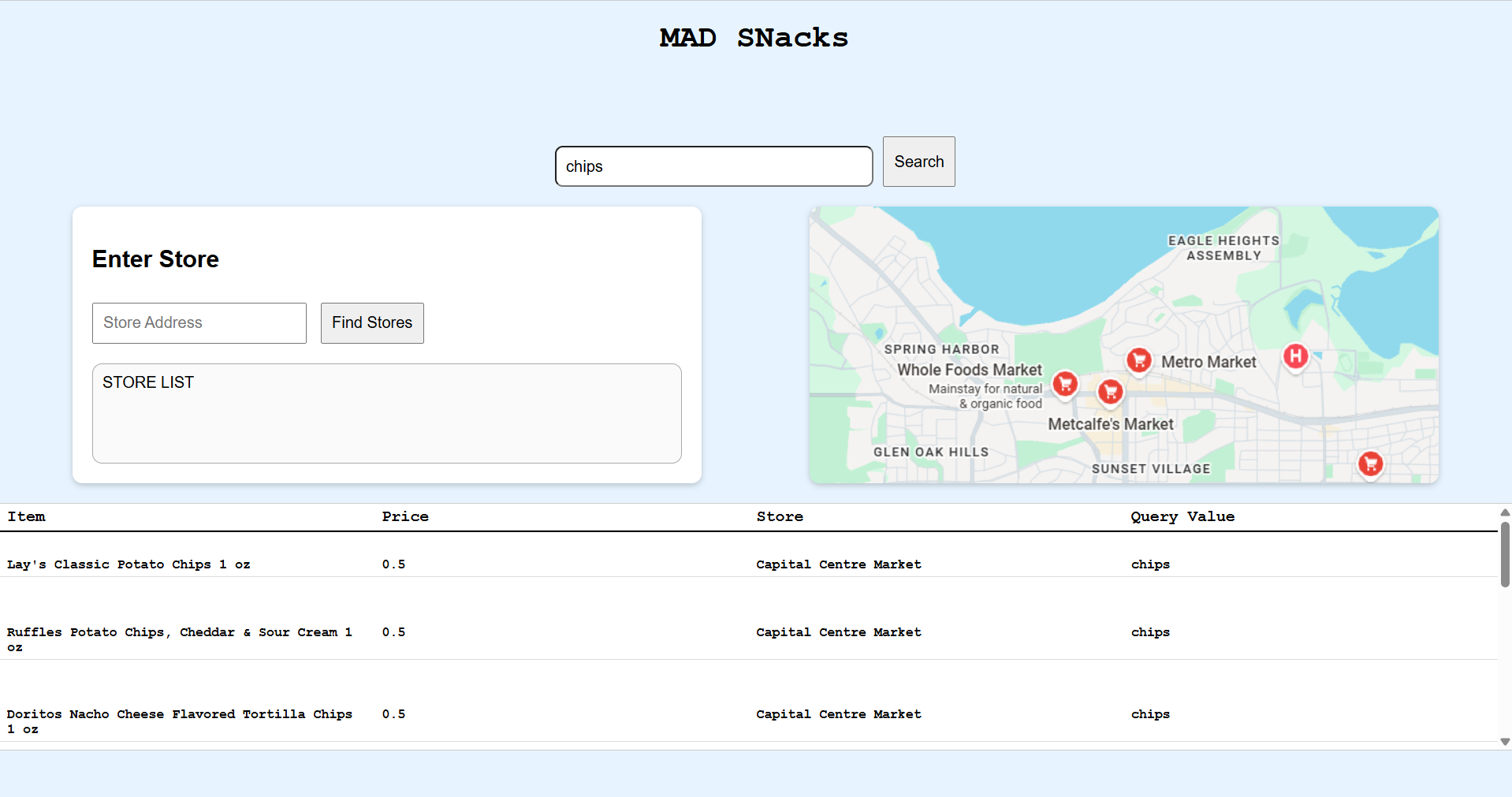Click the Eagle Heights Assembly map label
Image resolution: width=1512 pixels, height=797 pixels.
click(1223, 248)
